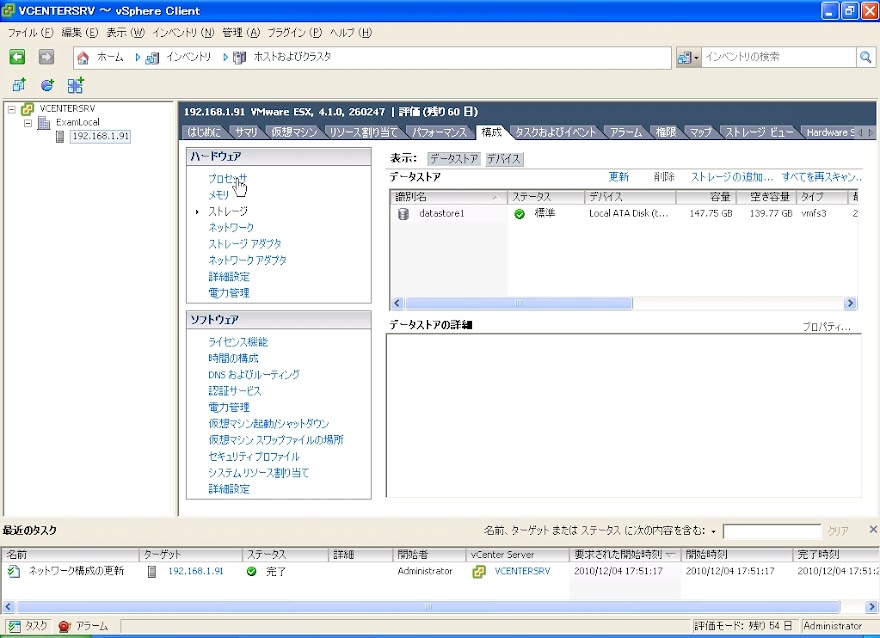Click the recent tasks filter text field

771,531
